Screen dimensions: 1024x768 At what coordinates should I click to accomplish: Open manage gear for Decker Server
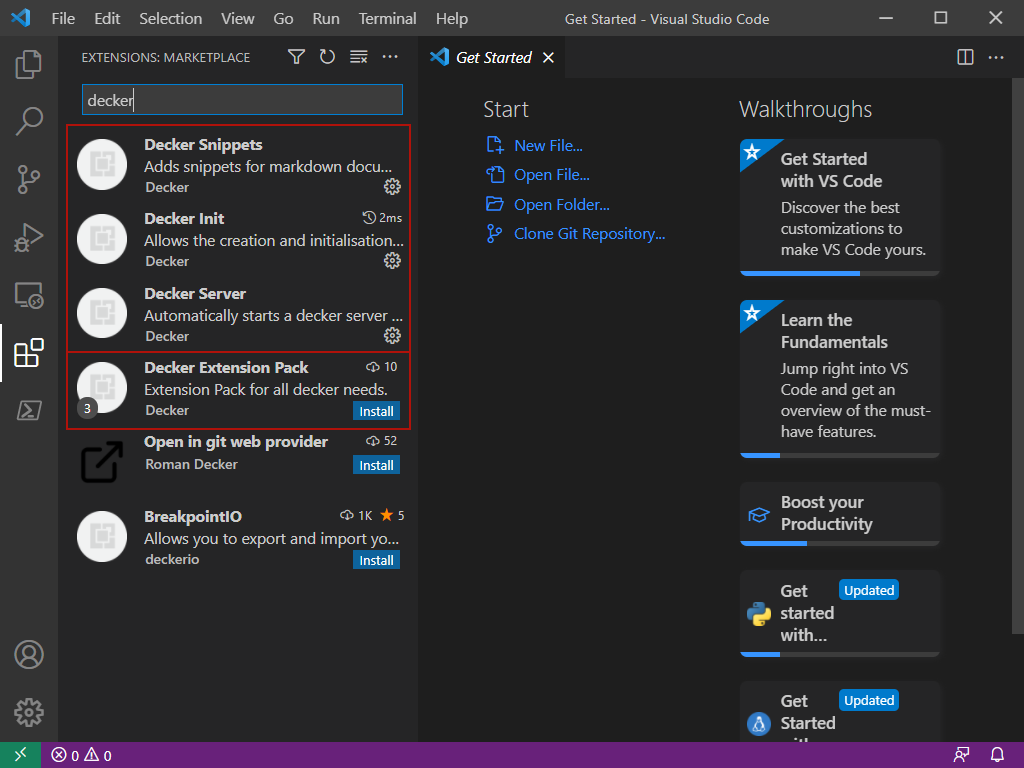tap(392, 335)
